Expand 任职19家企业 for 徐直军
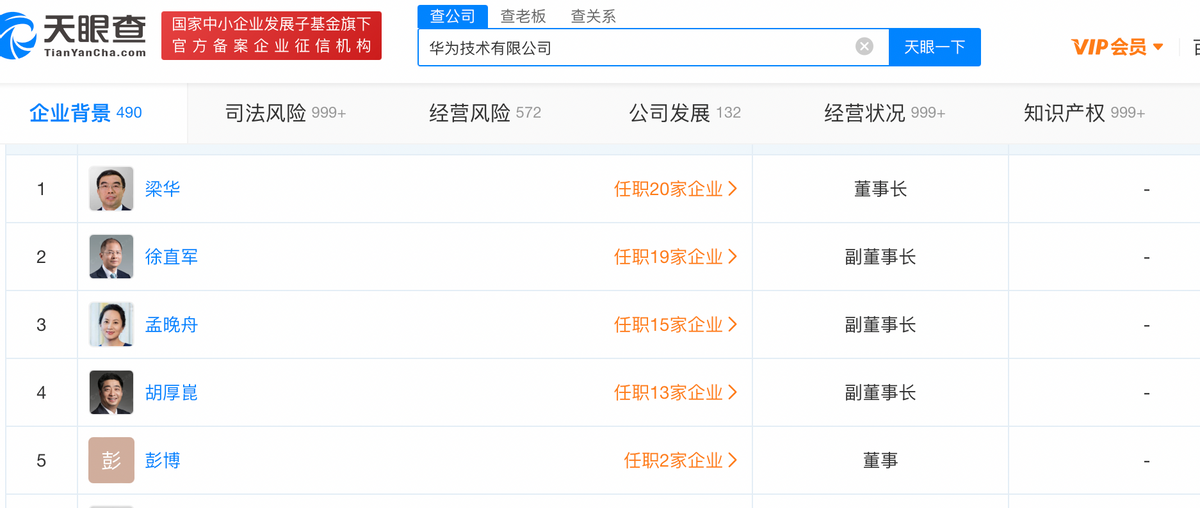This screenshot has width=1200, height=508. click(676, 257)
